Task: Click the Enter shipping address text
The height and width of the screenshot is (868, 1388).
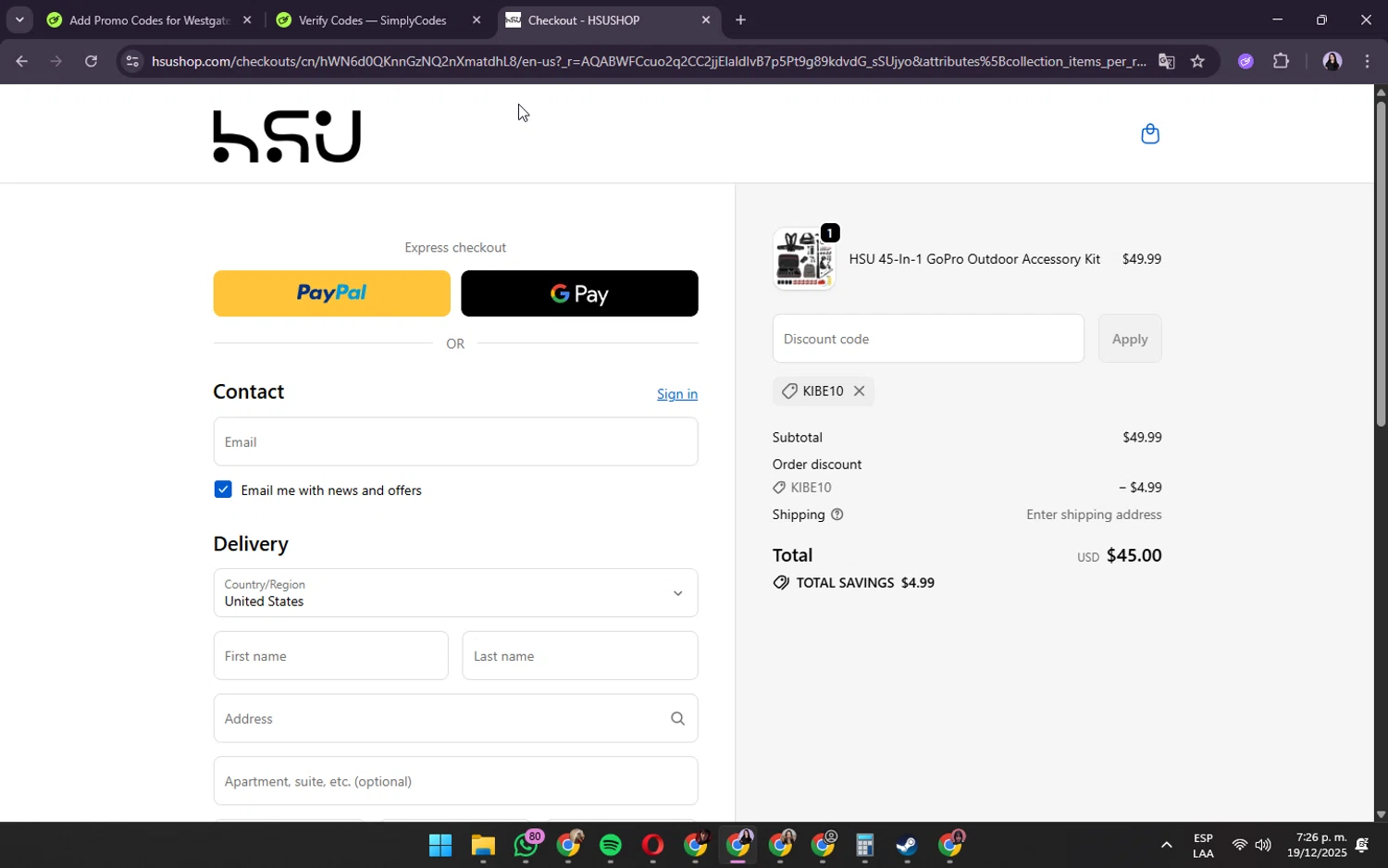Action: pos(1094,515)
